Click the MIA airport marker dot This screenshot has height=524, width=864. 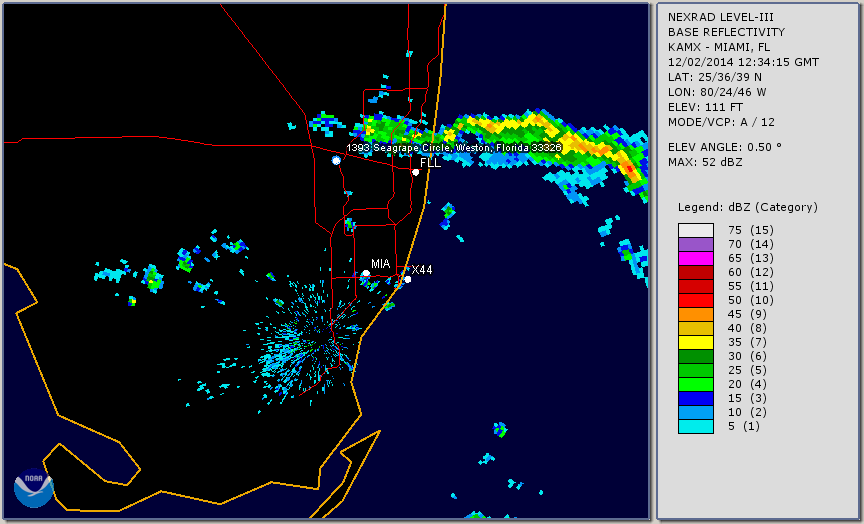tap(366, 273)
